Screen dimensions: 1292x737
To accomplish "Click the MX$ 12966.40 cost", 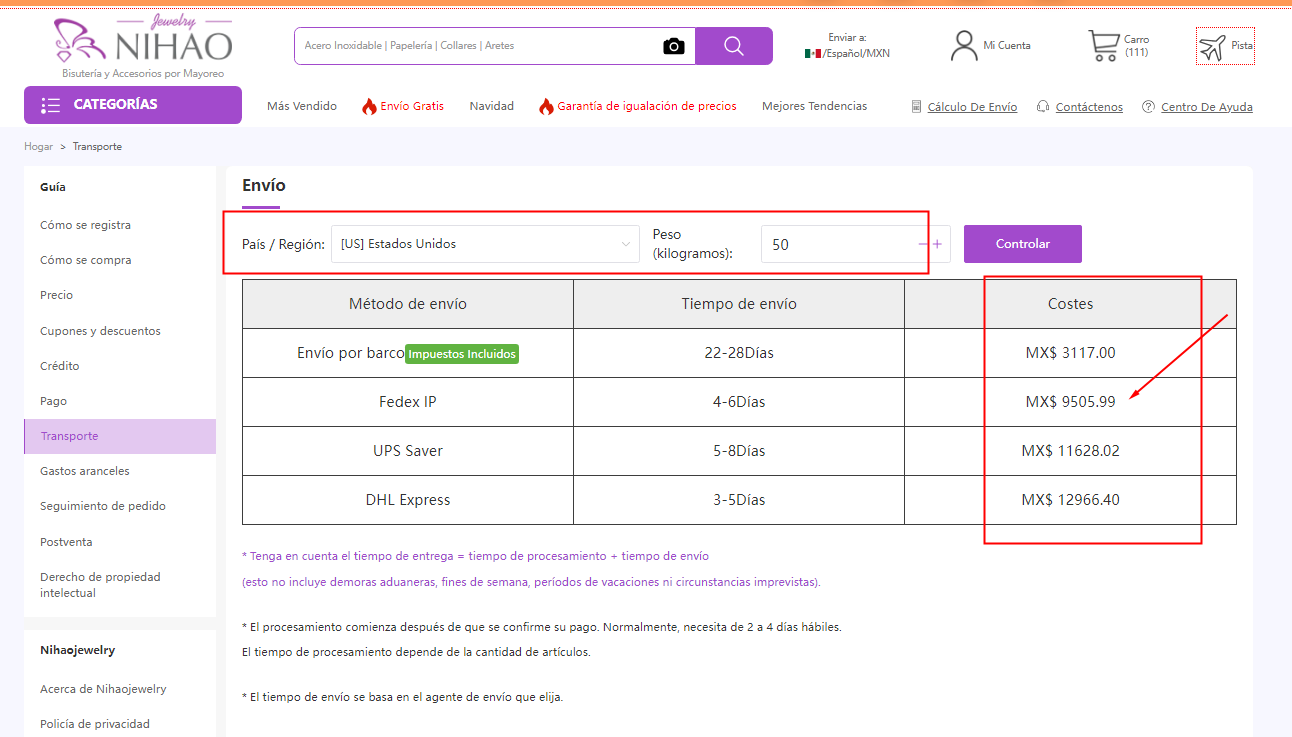I will pyautogui.click(x=1070, y=500).
